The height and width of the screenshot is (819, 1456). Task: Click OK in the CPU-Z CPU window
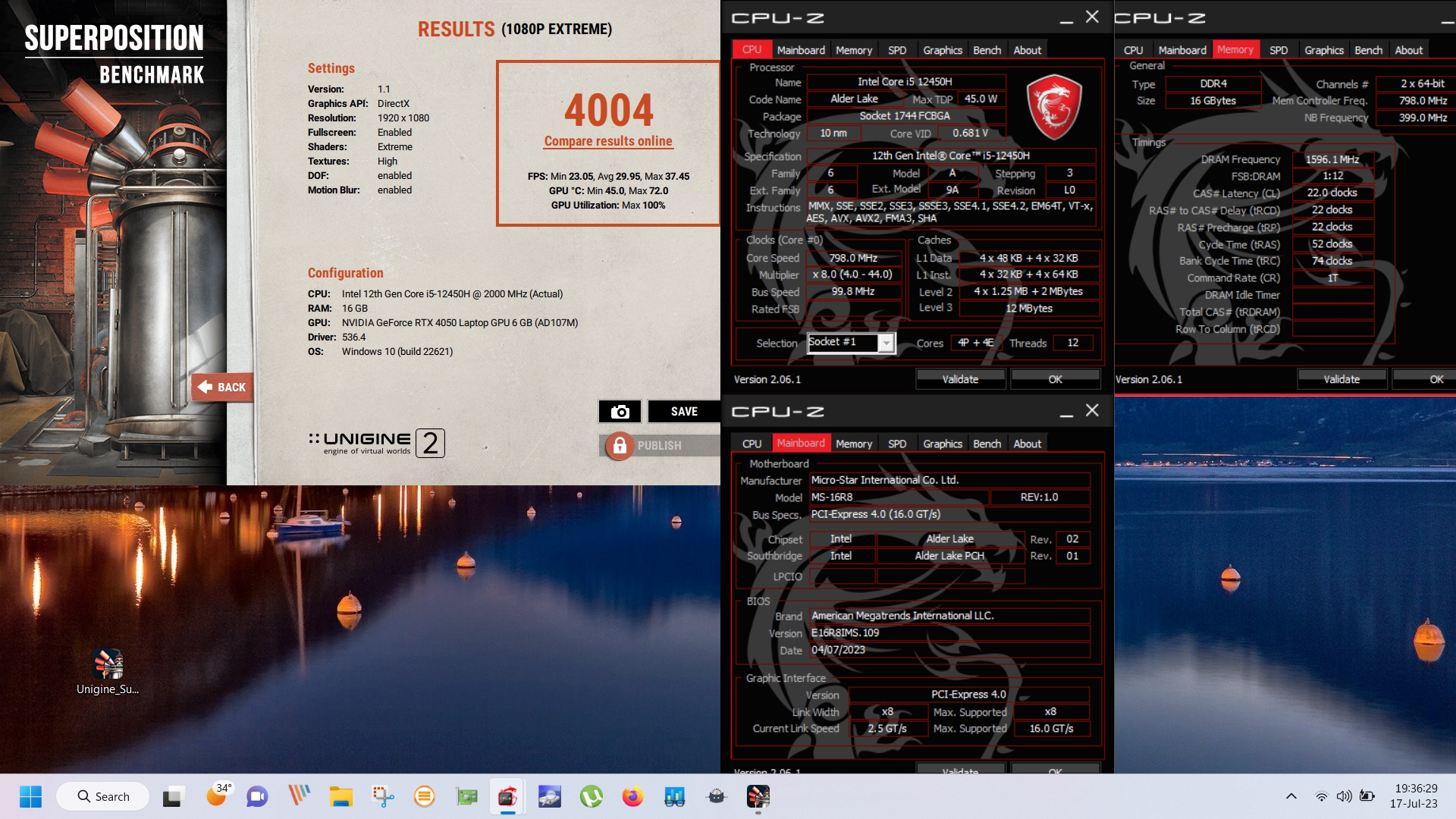pyautogui.click(x=1055, y=379)
